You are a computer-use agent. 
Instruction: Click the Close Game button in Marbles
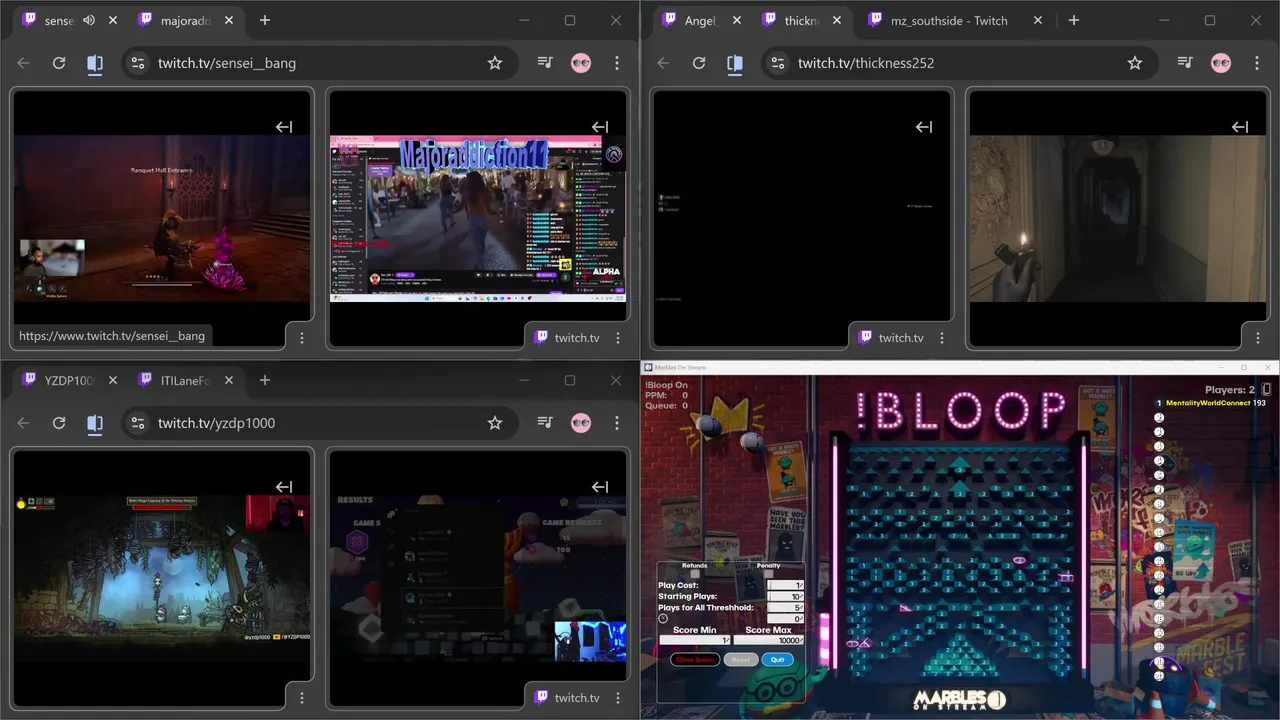[695, 659]
